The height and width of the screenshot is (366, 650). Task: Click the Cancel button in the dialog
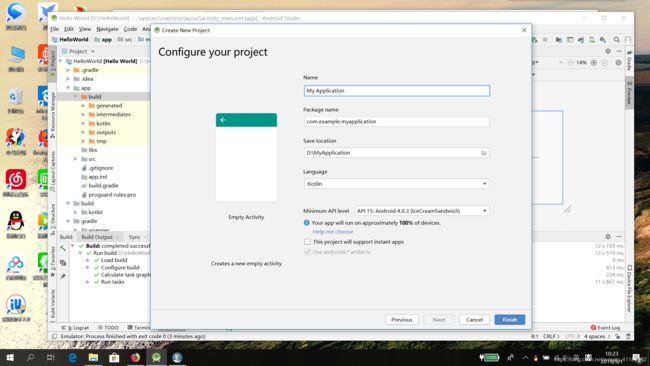474,320
